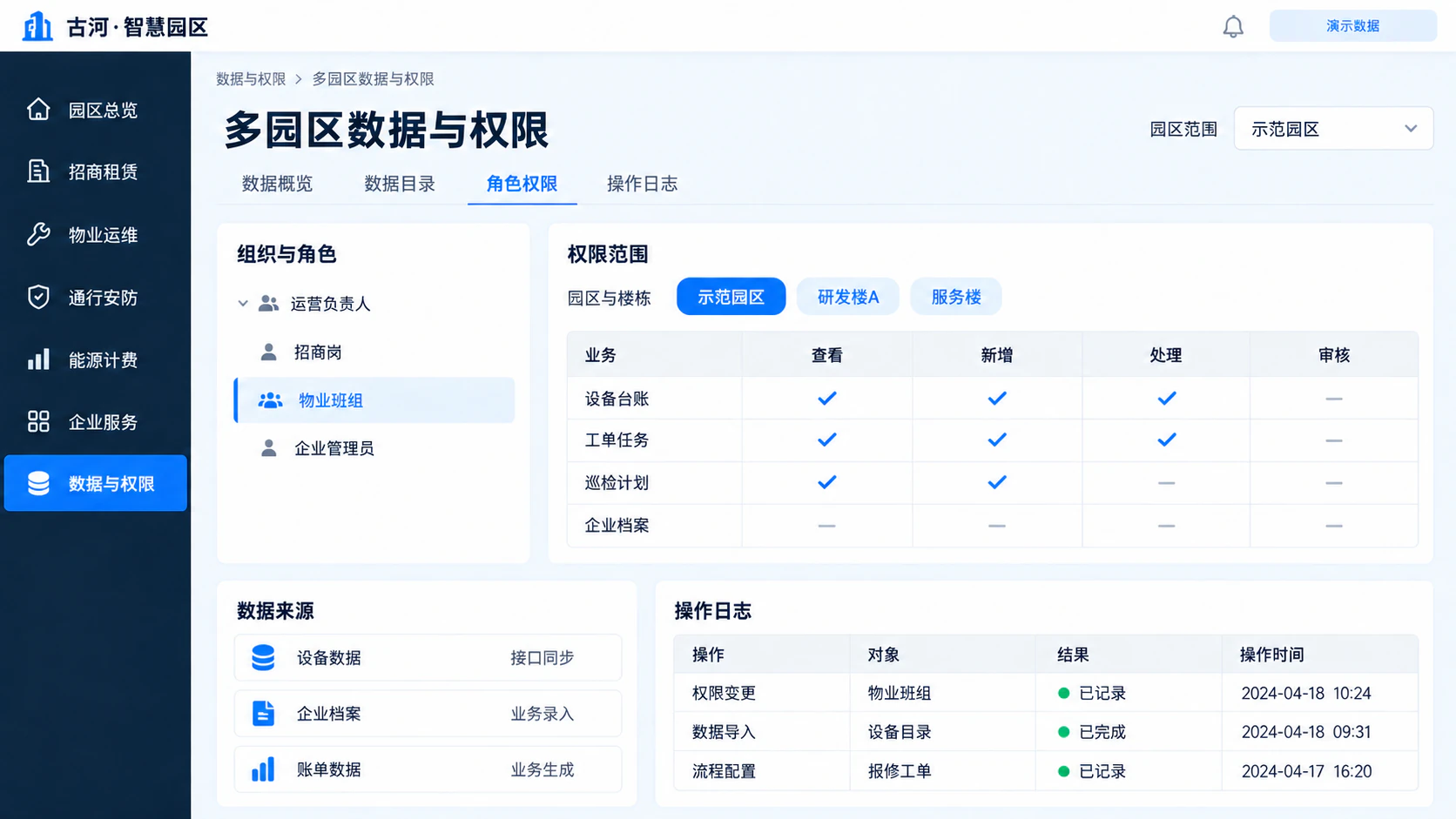Click the 演示数据 button
The image size is (1456, 819).
click(1352, 26)
